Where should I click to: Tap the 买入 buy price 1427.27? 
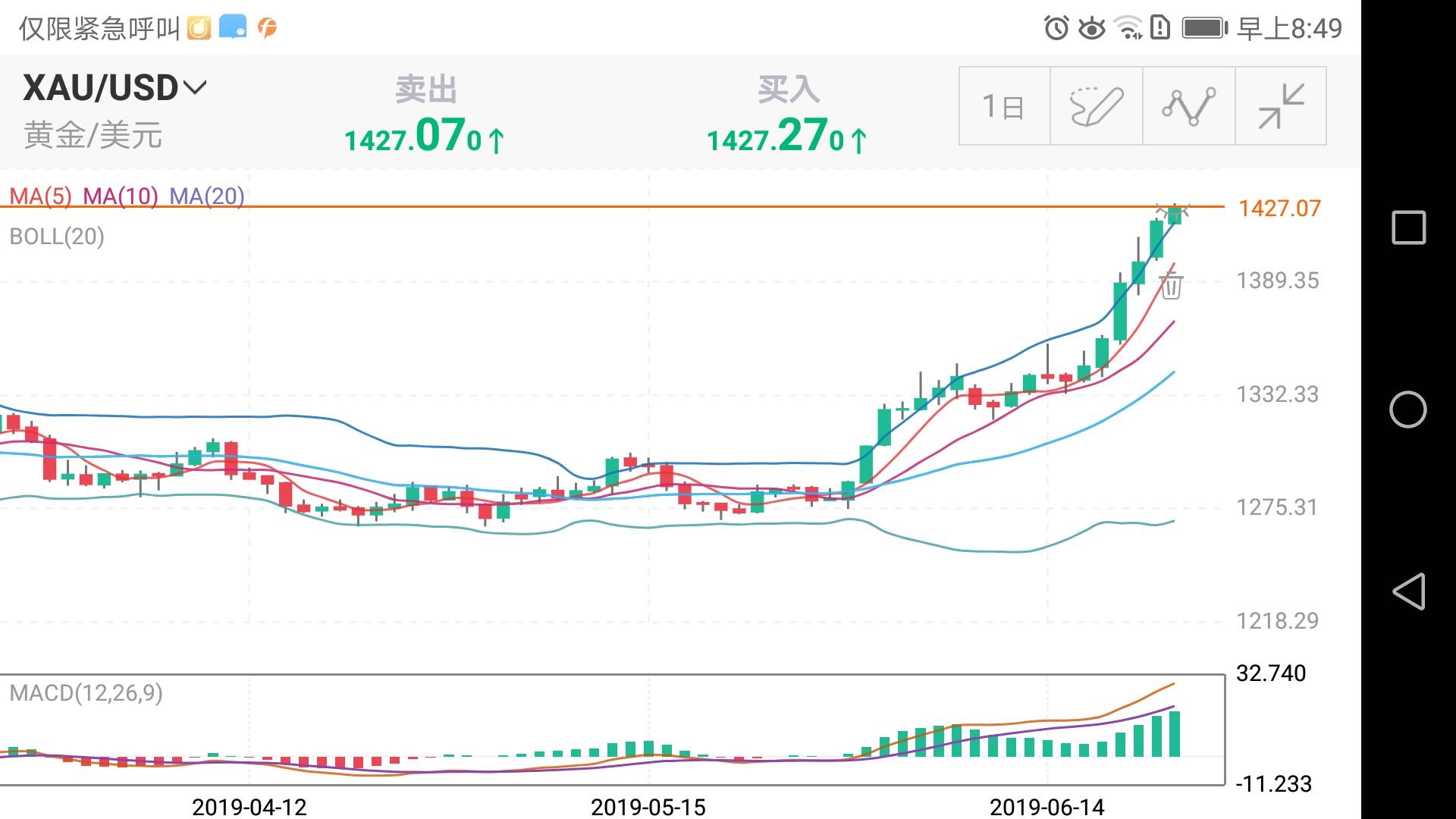787,136
